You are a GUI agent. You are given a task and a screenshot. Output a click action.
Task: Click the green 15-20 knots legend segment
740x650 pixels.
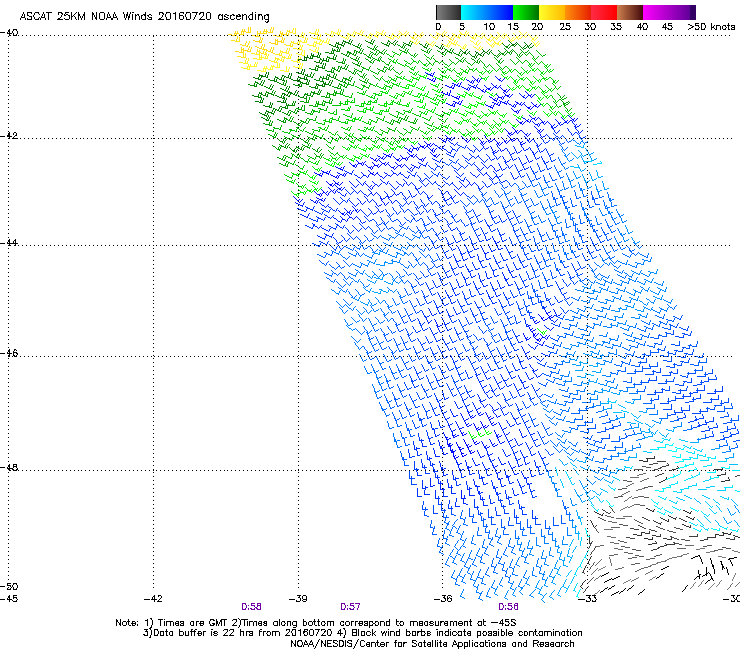(526, 12)
